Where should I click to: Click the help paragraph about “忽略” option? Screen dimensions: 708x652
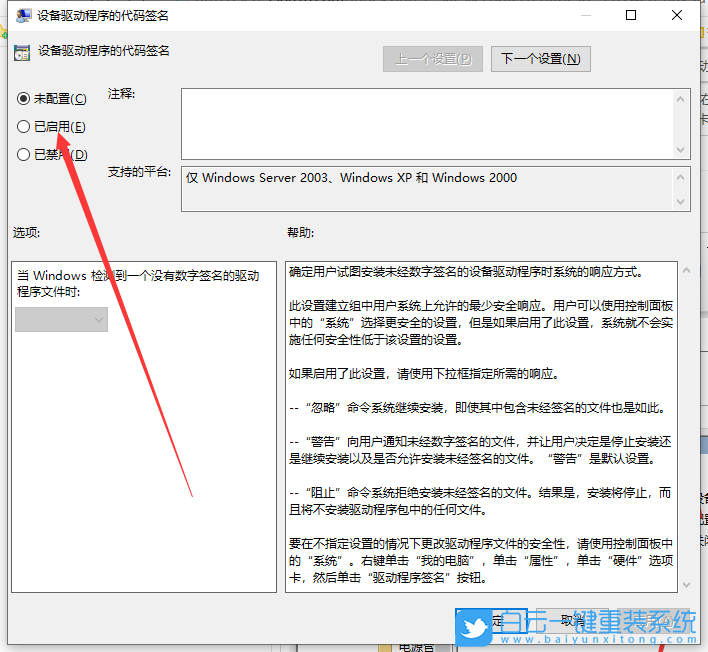coord(478,408)
